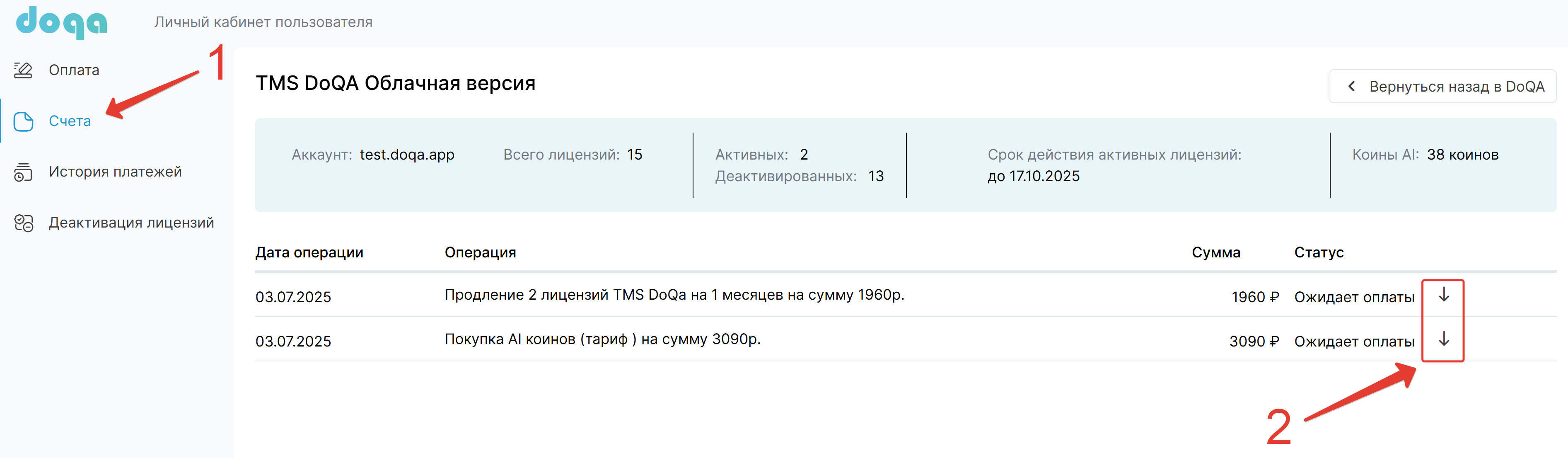The image size is (1568, 458).
Task: Click Вернуться назад в DoQA button
Action: click(1442, 87)
